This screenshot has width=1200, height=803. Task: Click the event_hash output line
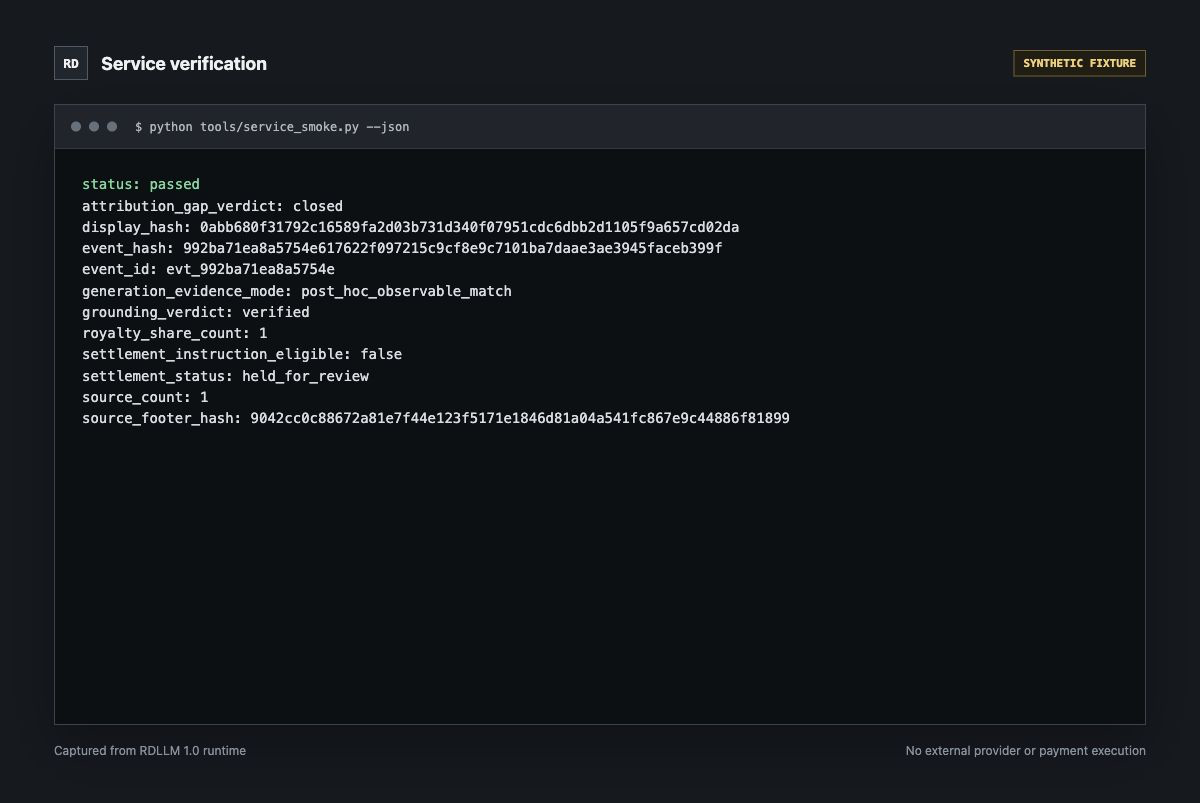(402, 248)
